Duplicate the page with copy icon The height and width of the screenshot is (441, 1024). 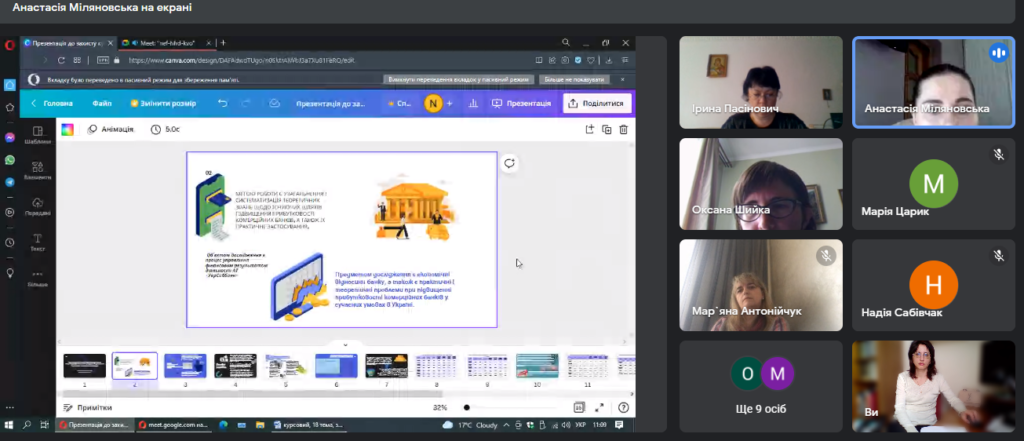pos(607,129)
